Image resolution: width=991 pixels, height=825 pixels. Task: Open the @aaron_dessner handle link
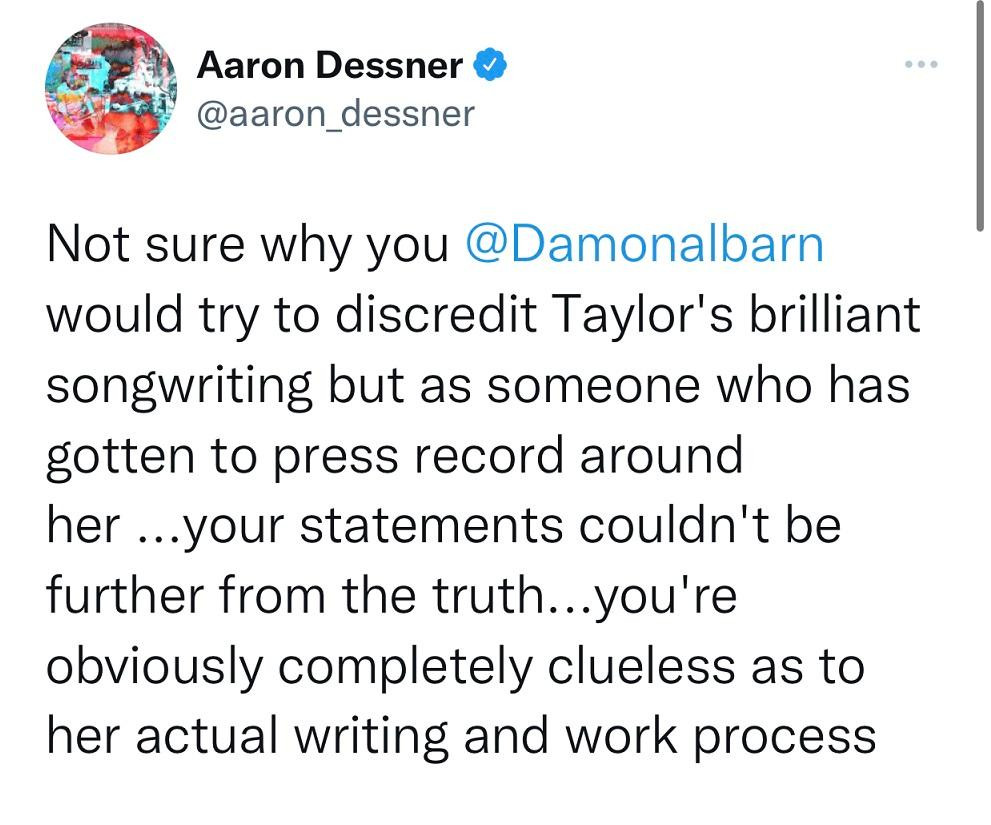[x=335, y=114]
